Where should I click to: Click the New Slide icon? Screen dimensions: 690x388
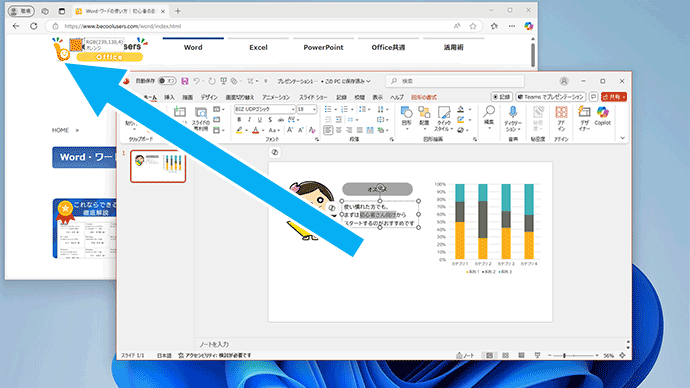tap(180, 113)
